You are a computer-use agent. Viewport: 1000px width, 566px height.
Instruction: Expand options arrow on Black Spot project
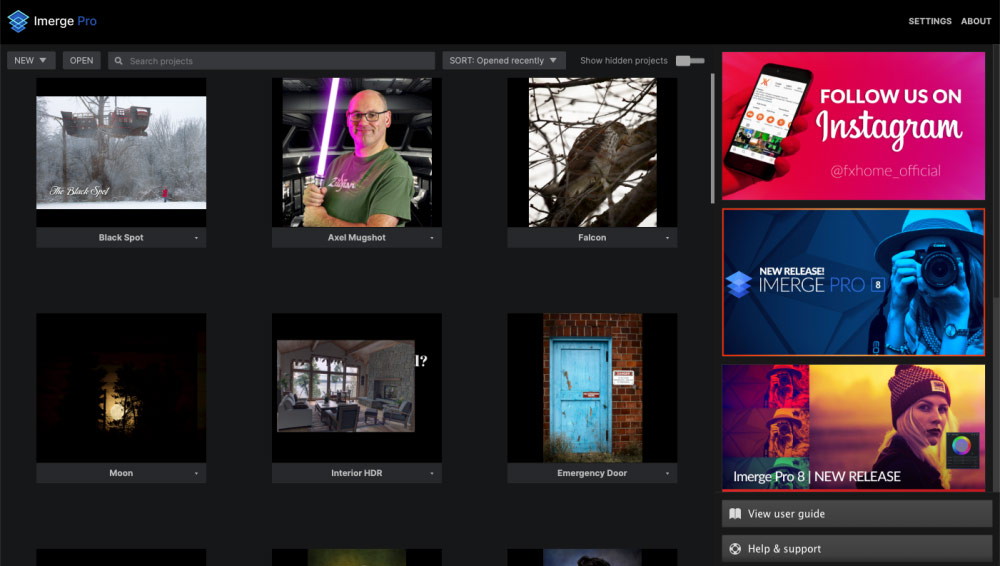pos(196,238)
